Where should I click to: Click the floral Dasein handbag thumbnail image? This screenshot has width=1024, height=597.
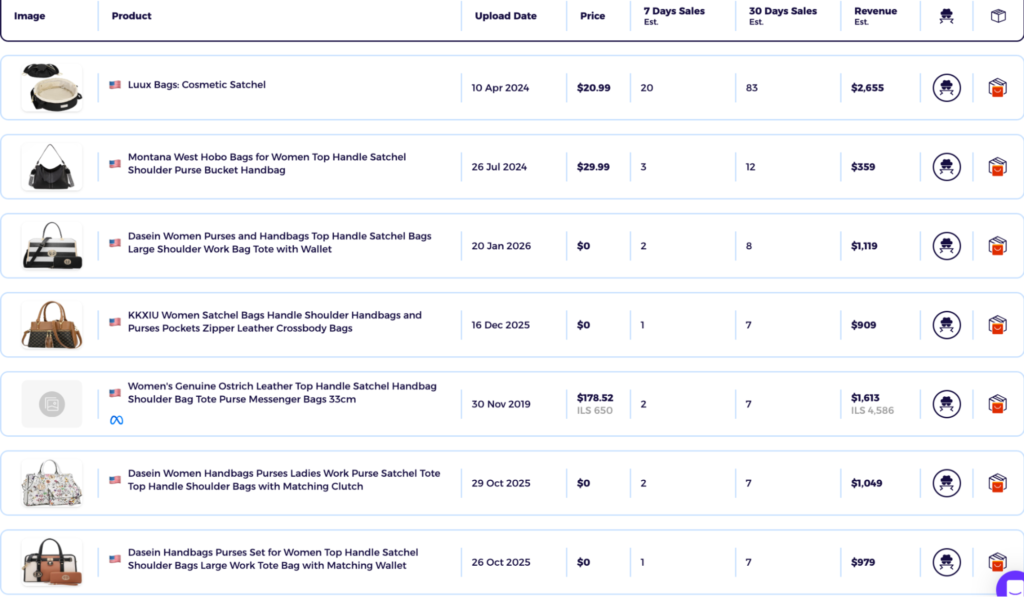coord(52,483)
